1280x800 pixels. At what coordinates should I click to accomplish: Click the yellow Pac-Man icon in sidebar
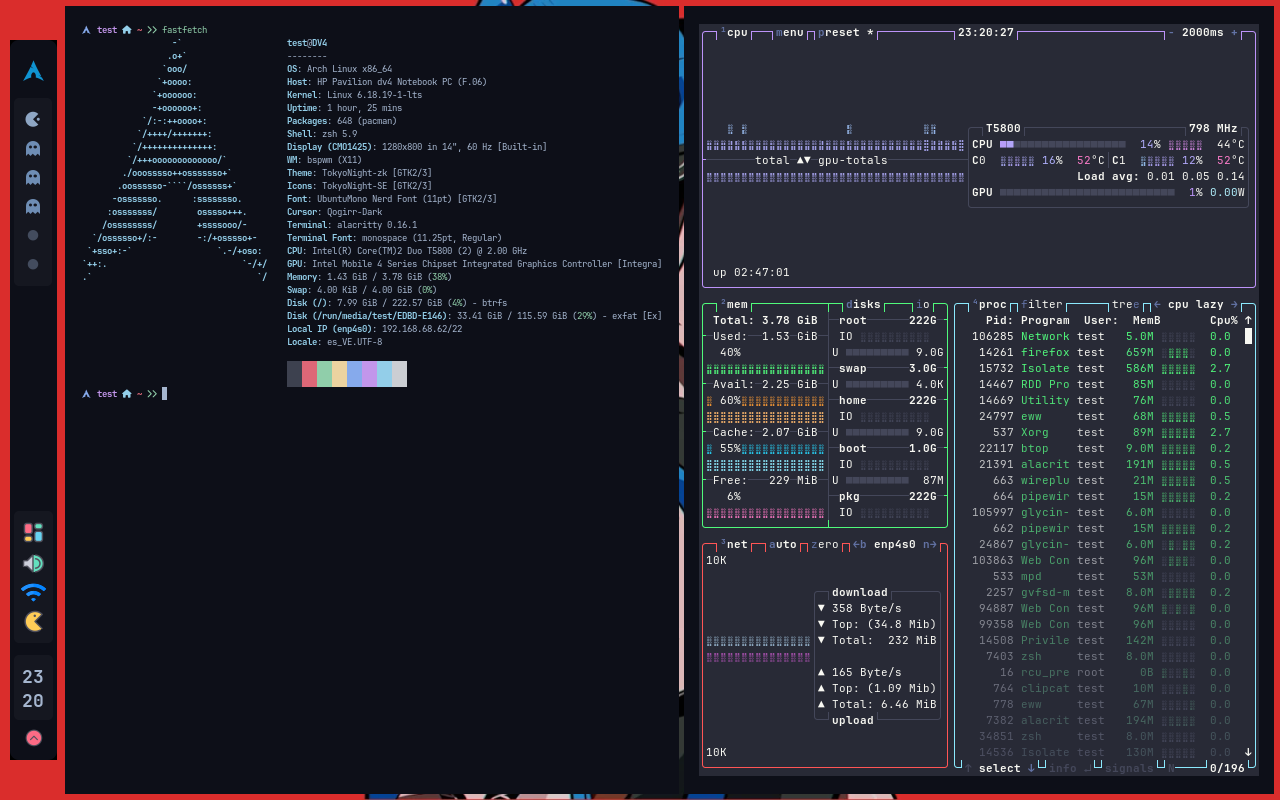tap(34, 621)
